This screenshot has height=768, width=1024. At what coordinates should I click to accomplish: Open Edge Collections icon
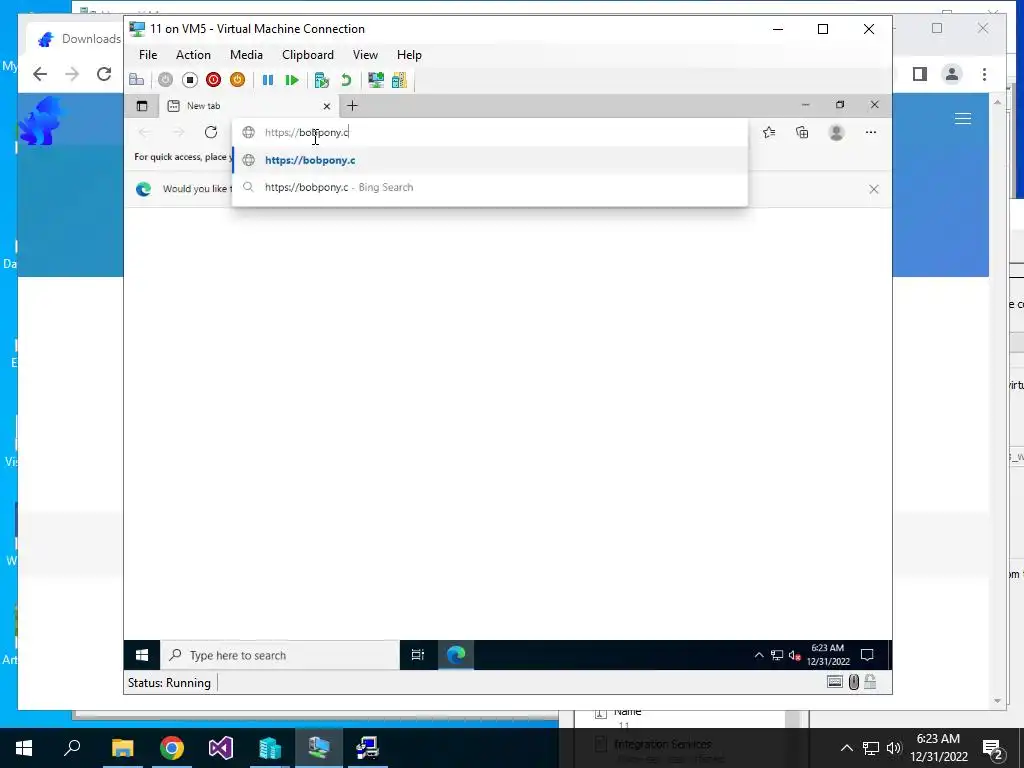[802, 133]
